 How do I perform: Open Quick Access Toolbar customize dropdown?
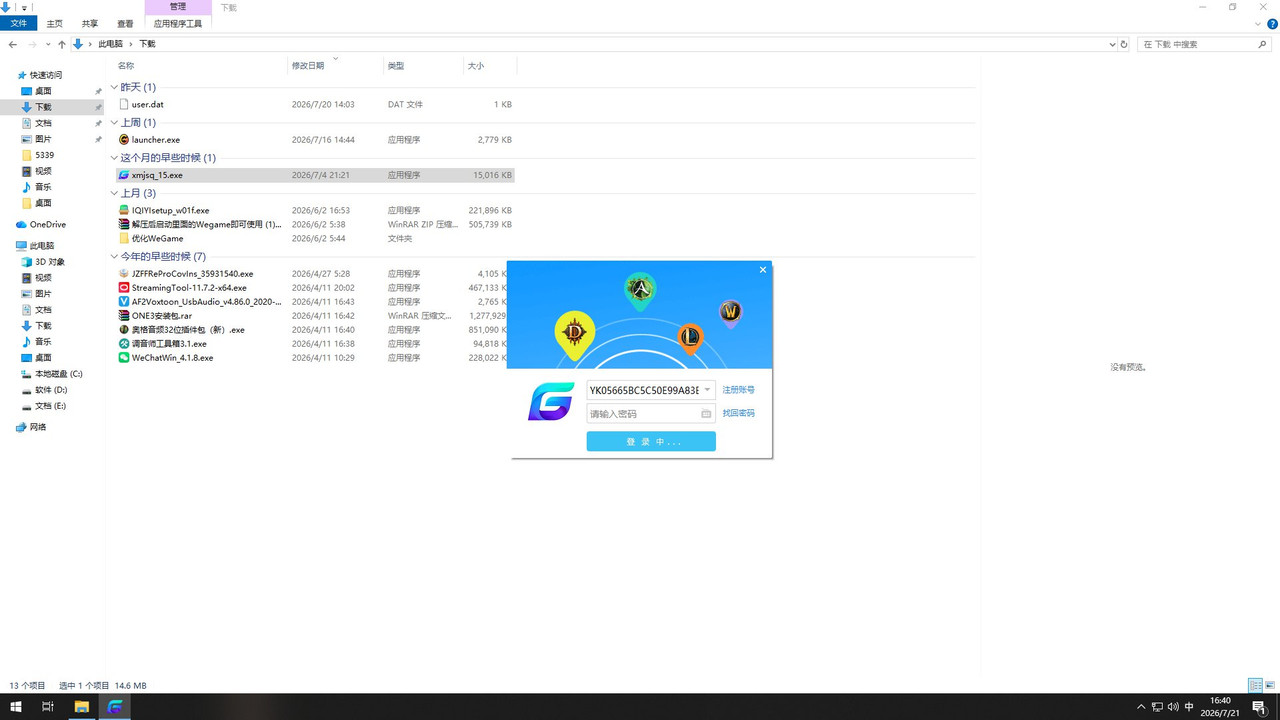click(24, 7)
